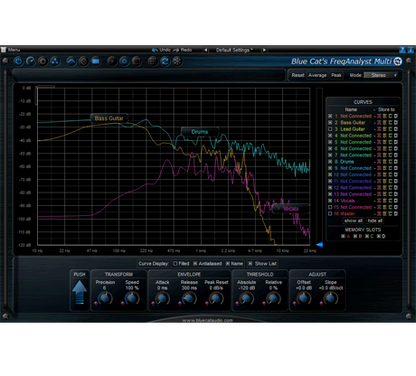Click the blue square-outline toolbar icon
416x376 pixels.
pyautogui.click(x=124, y=61)
